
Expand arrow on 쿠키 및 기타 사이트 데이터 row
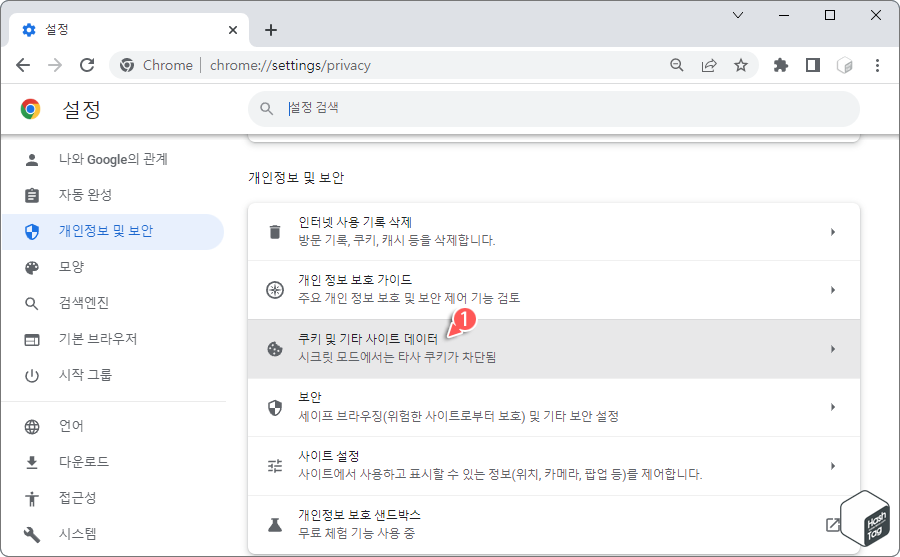[x=832, y=349]
